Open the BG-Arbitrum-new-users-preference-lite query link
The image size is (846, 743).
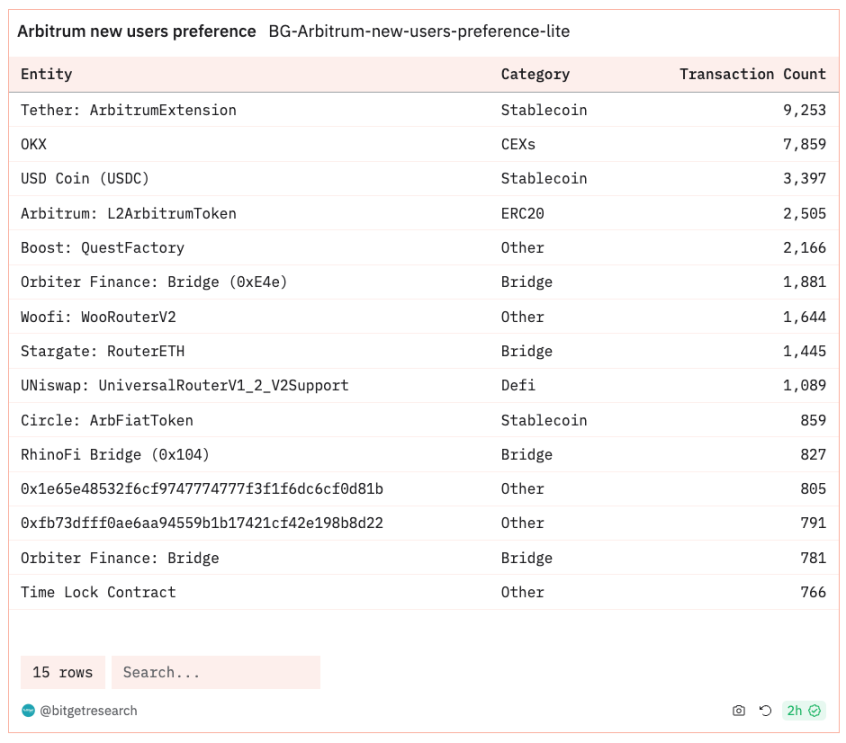tap(419, 32)
